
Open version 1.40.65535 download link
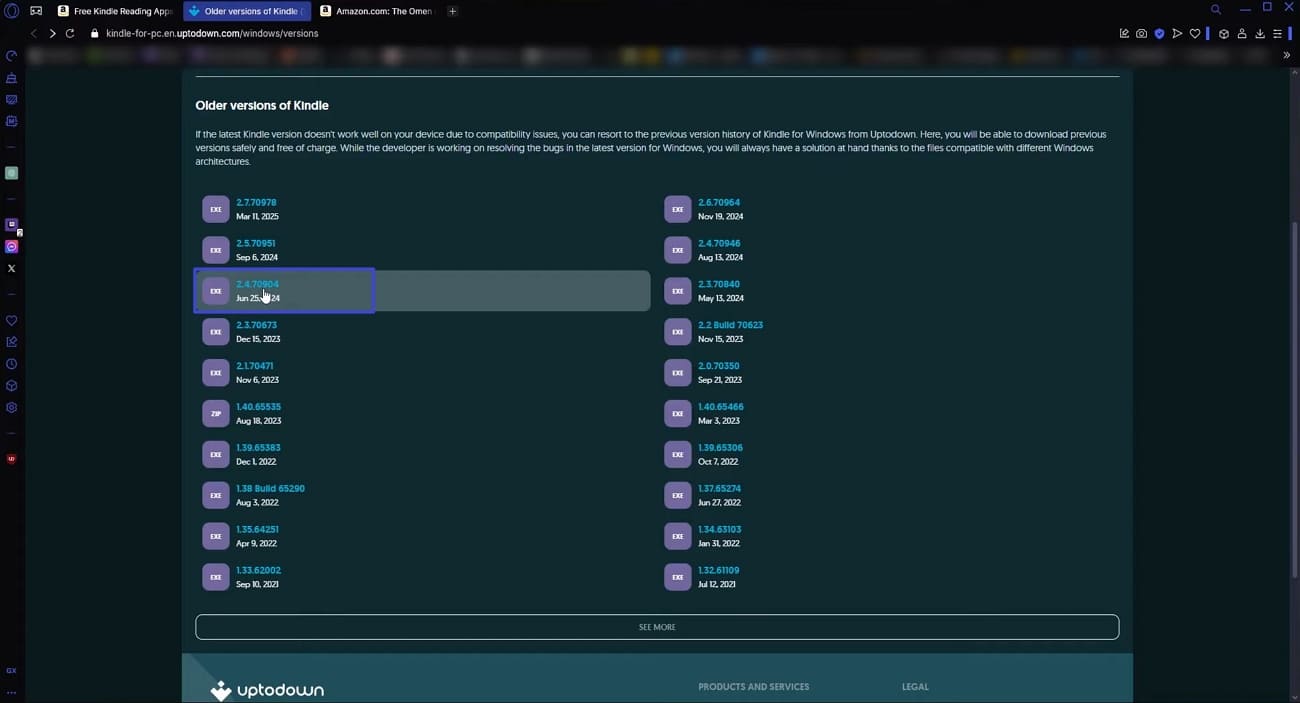(258, 407)
